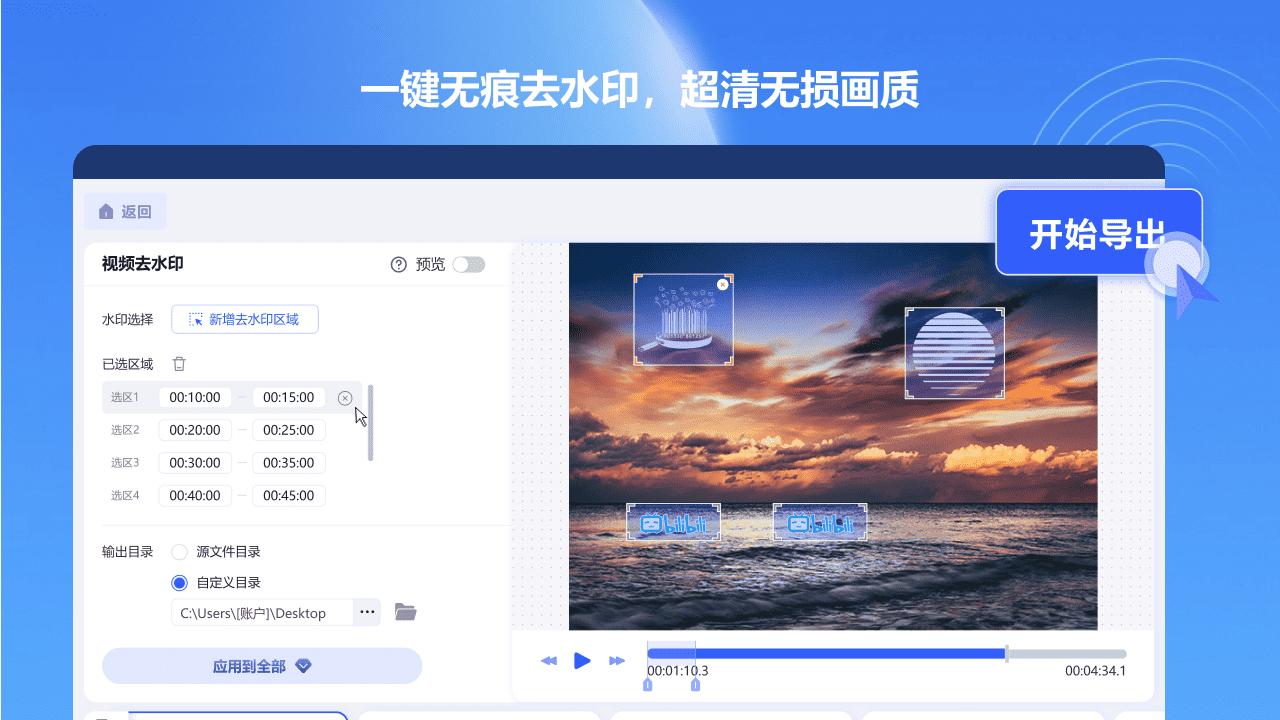This screenshot has width=1280, height=720.
Task: Open the question mark help icon
Action: (x=398, y=264)
